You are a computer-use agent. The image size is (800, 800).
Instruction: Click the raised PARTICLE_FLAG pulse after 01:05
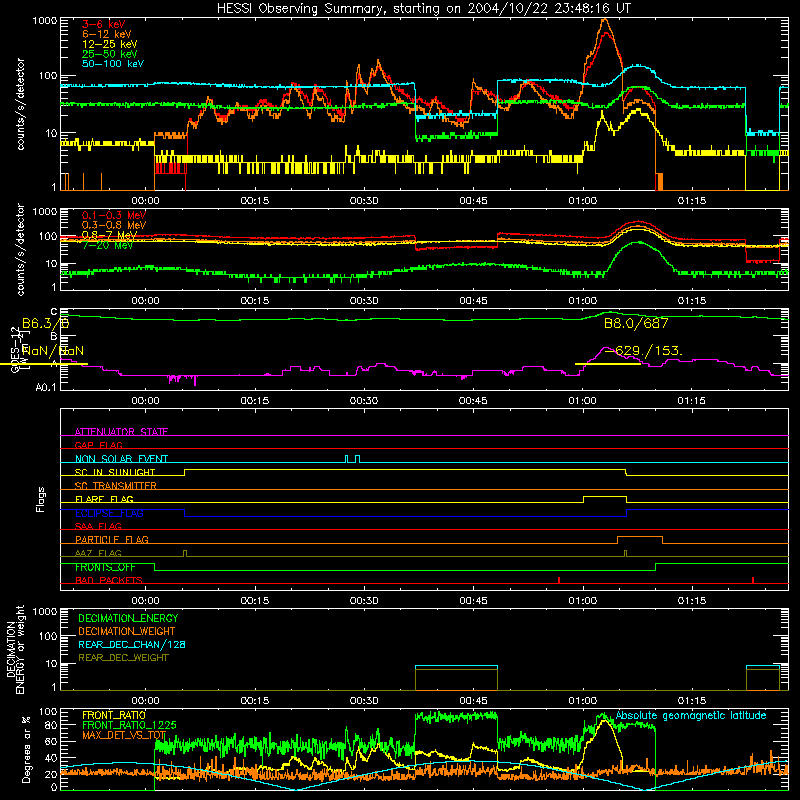pyautogui.click(x=640, y=539)
